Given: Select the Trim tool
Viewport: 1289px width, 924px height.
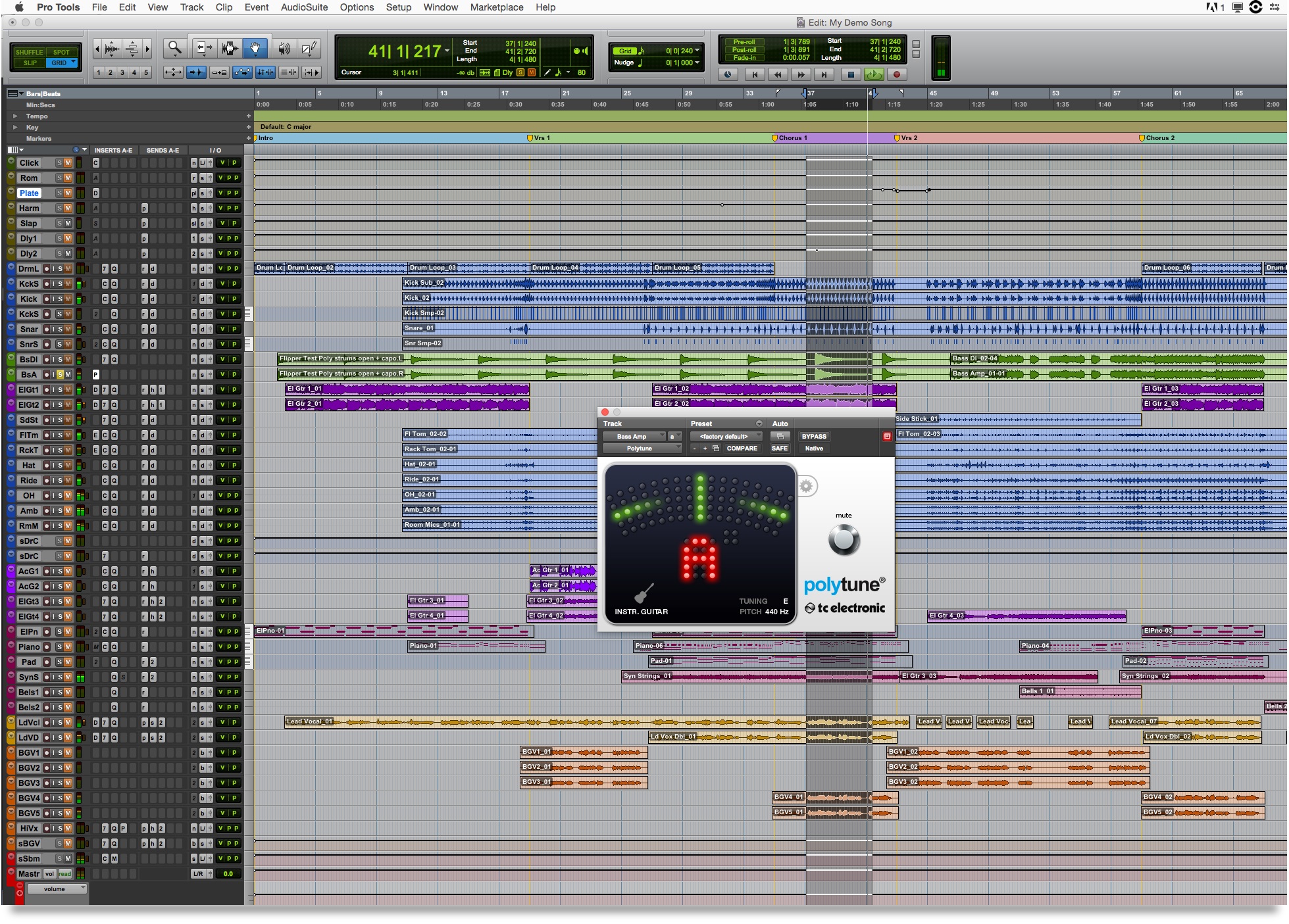Looking at the screenshot, I should pyautogui.click(x=204, y=48).
